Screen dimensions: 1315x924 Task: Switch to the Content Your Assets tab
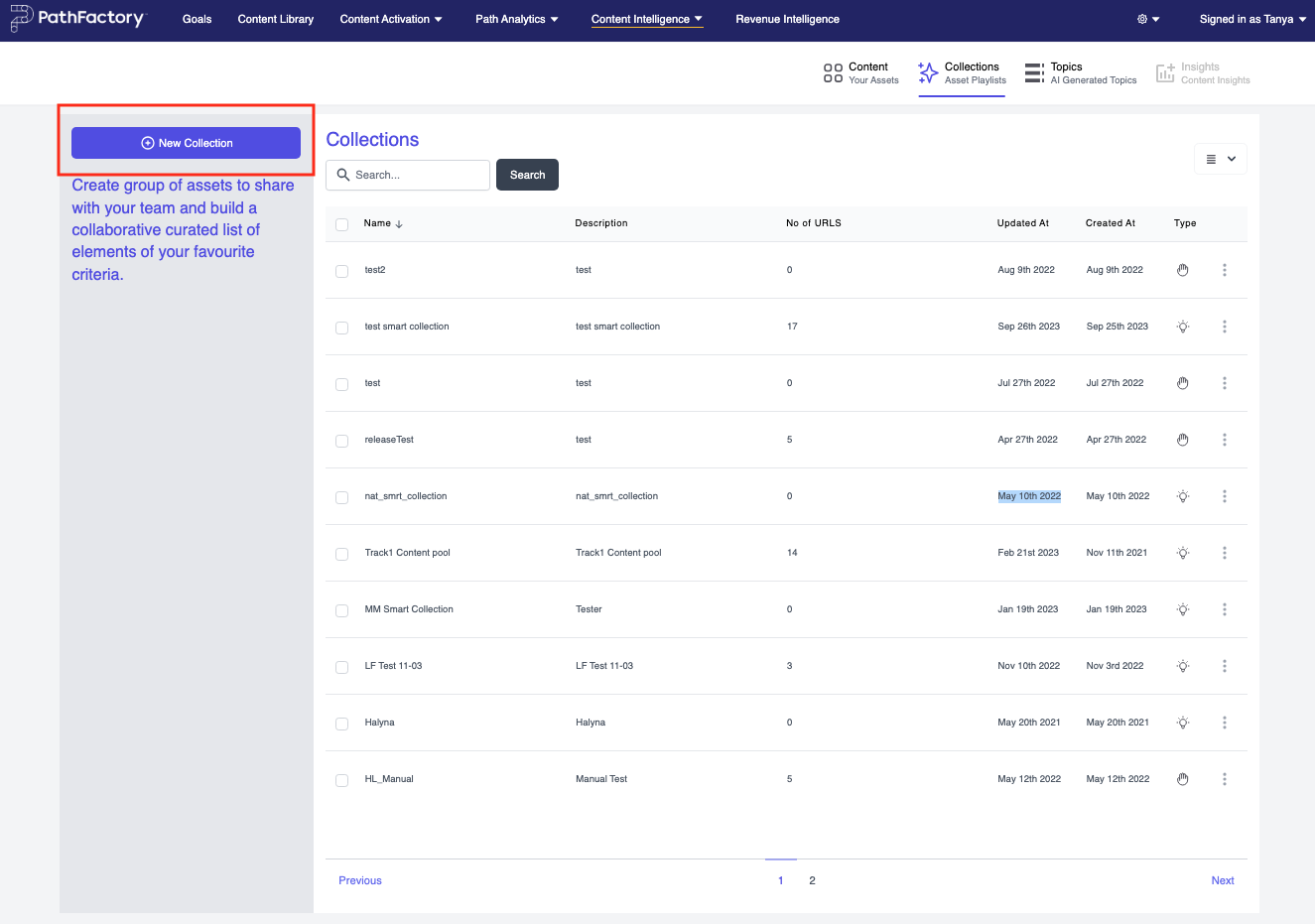tap(860, 72)
